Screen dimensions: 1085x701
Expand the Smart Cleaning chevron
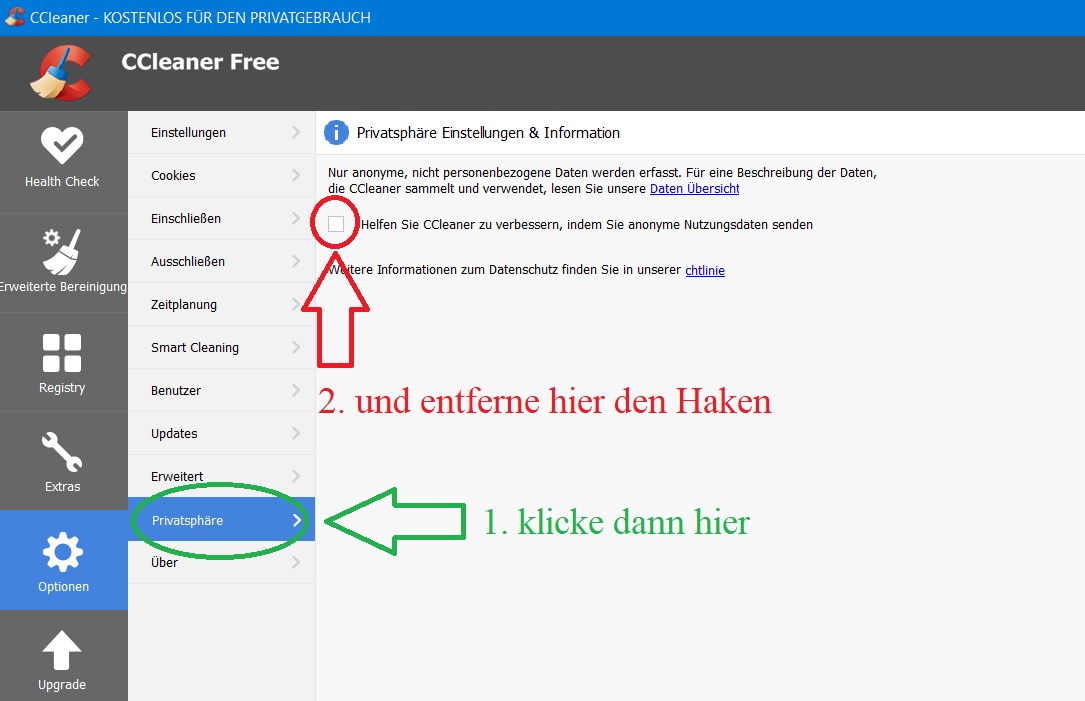pos(296,347)
